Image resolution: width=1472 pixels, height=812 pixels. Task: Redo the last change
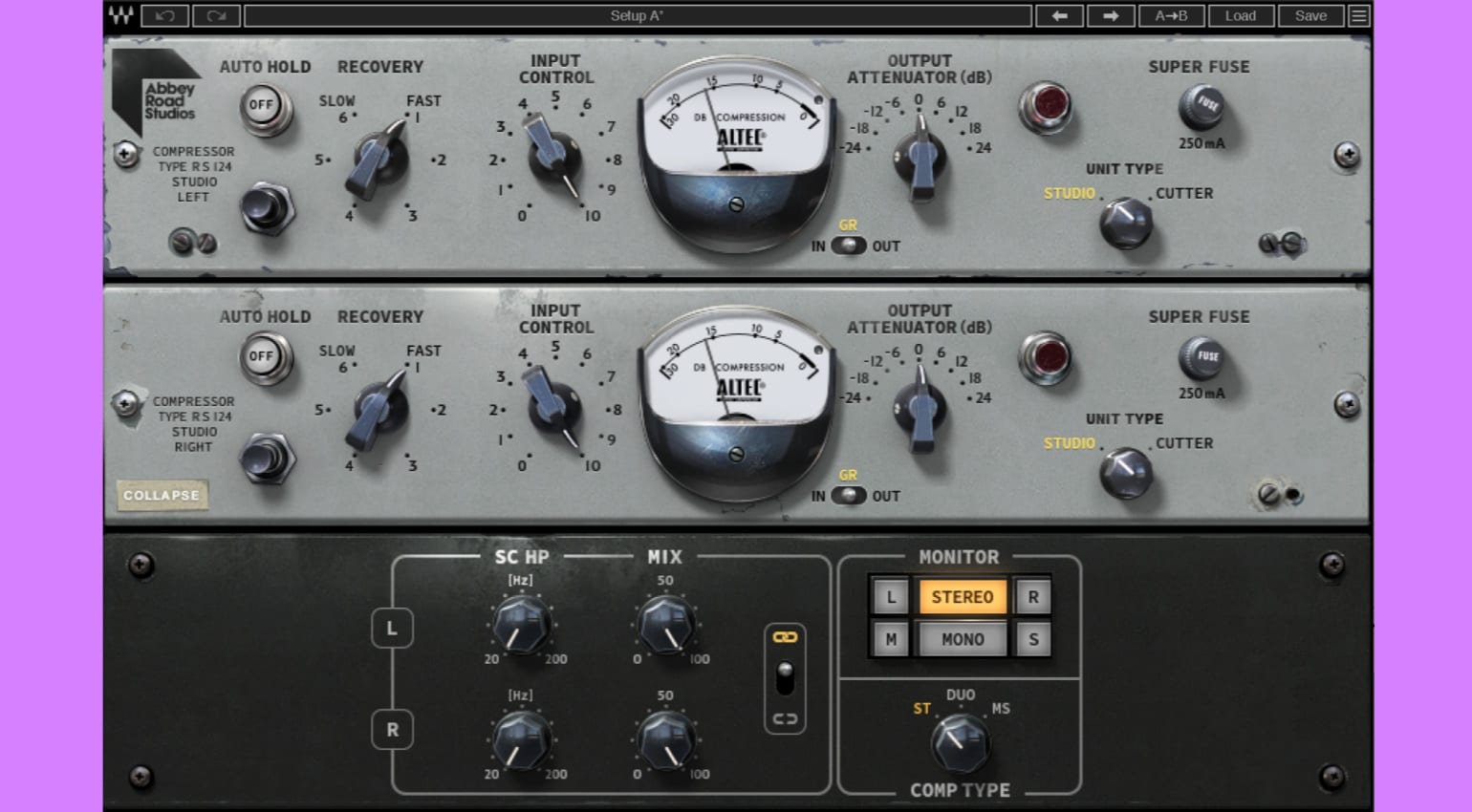(216, 15)
